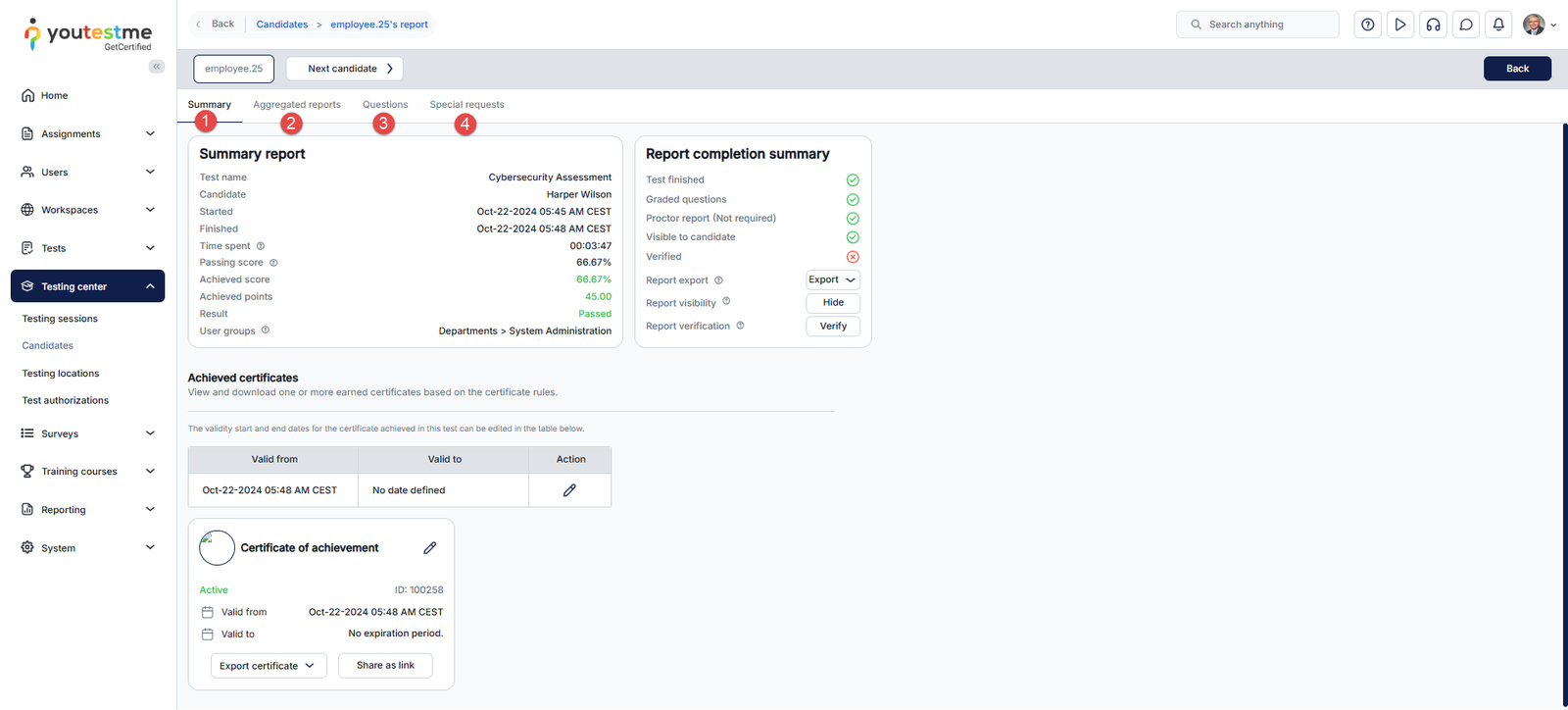1568x710 pixels.
Task: Click pencil icon beside Certificate of achievement
Action: coord(429,548)
